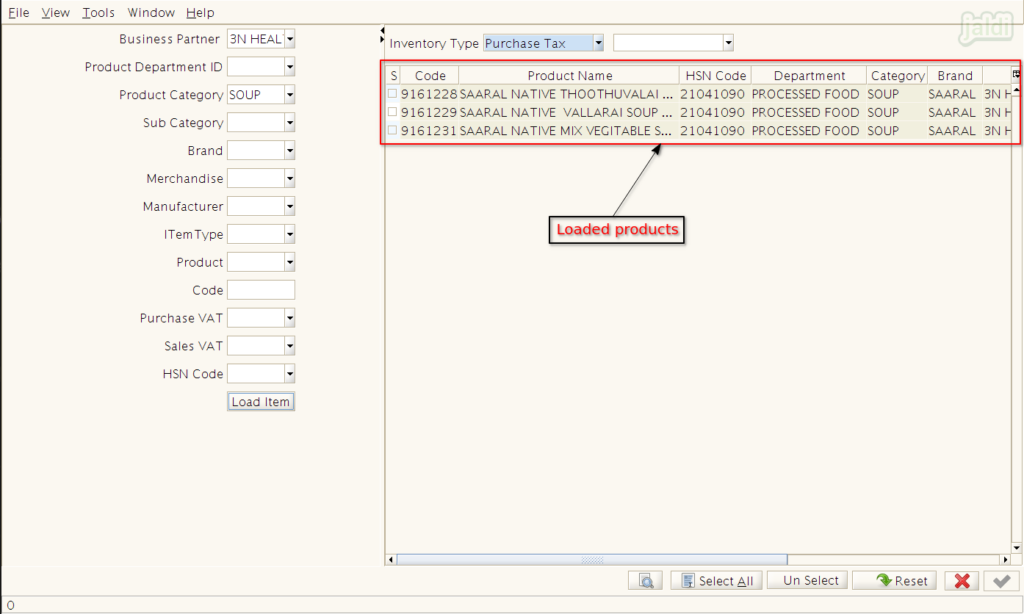Click the table's scroll left arrow
Viewport: 1024px width, 614px height.
tap(391, 560)
